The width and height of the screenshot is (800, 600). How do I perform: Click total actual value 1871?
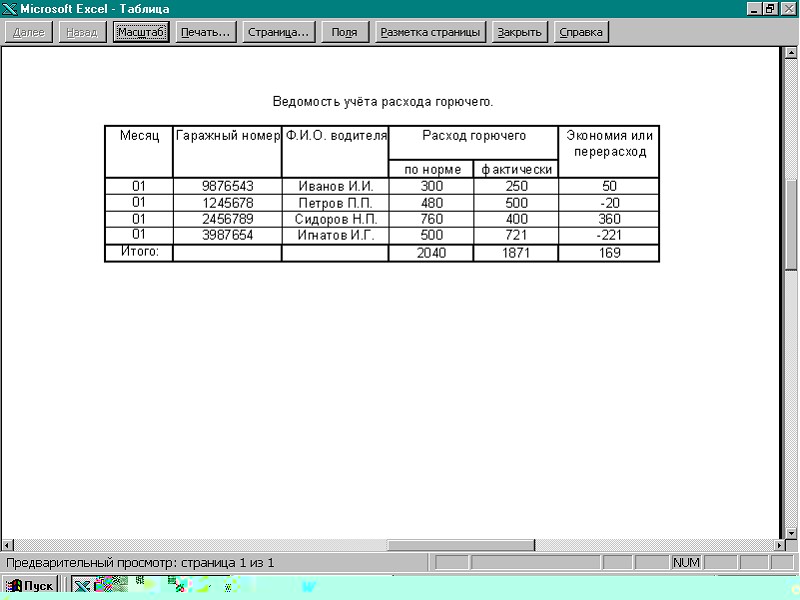click(516, 253)
